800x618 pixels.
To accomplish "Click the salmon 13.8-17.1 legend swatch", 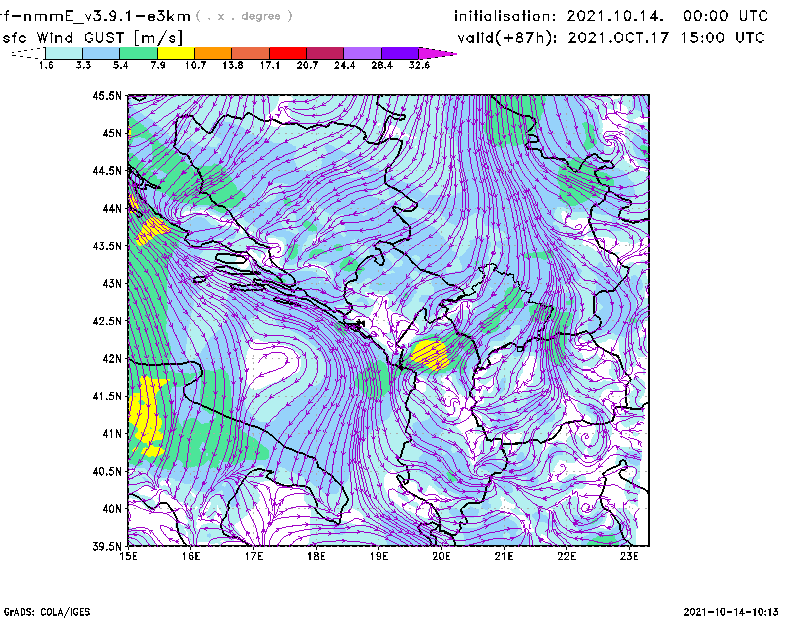I will 251,53.
